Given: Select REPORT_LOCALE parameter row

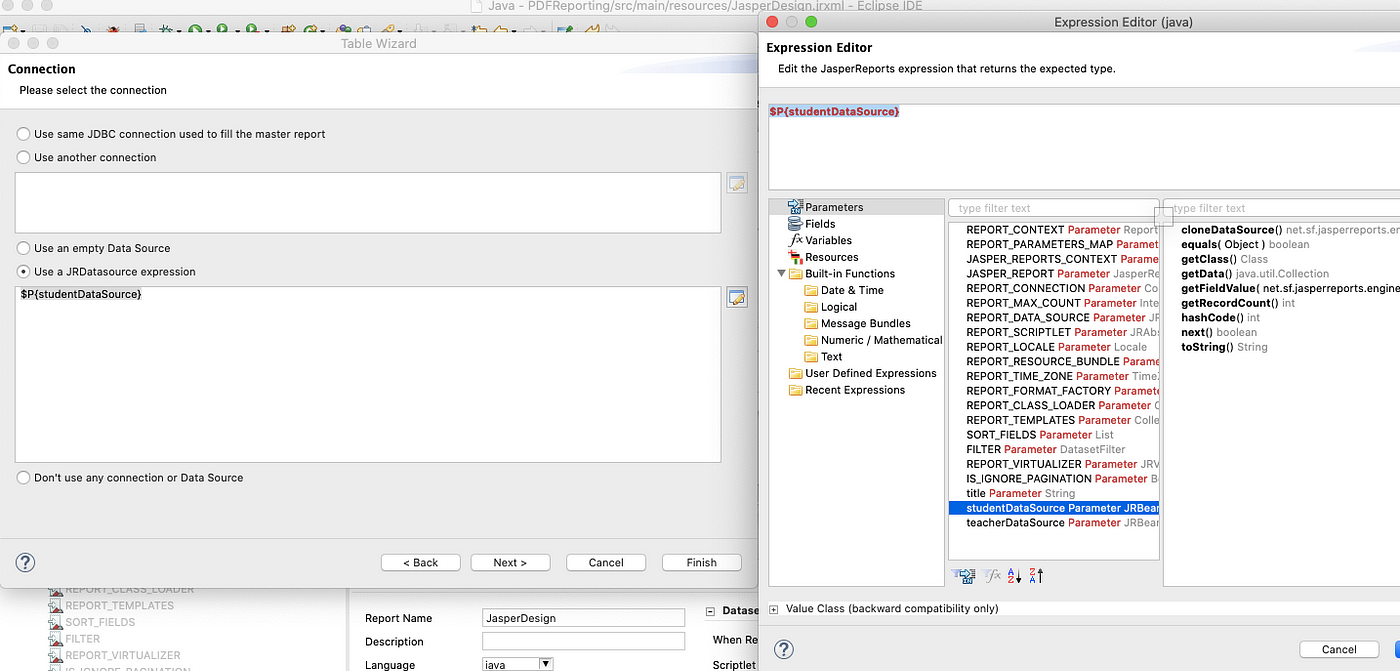Looking at the screenshot, I should (x=1053, y=347).
